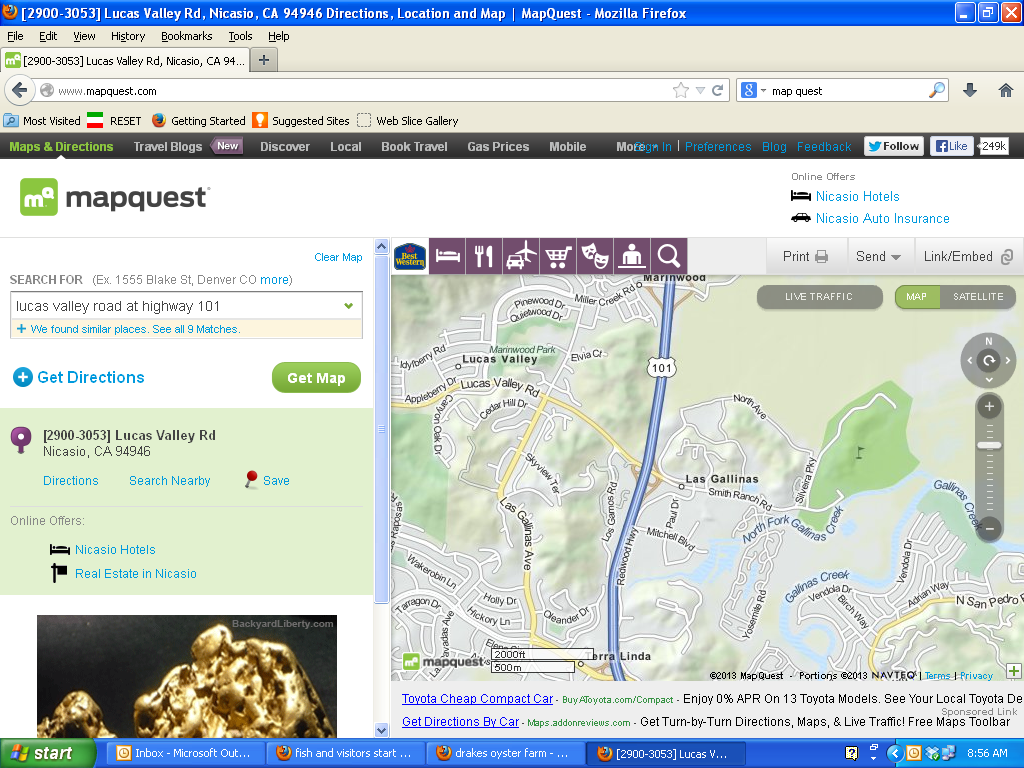Click the left panel scrollbar up arrow
The image size is (1024, 768).
click(x=381, y=246)
